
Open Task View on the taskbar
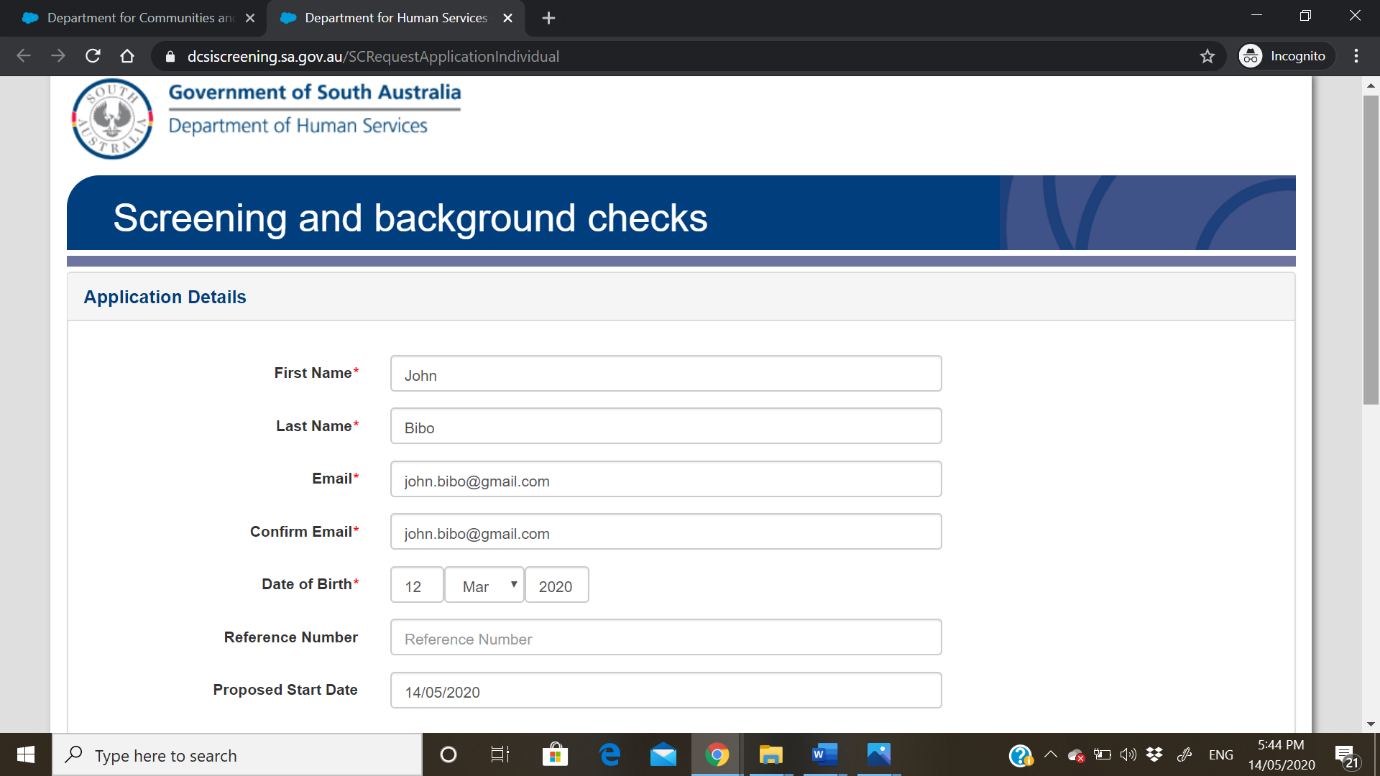coord(500,755)
